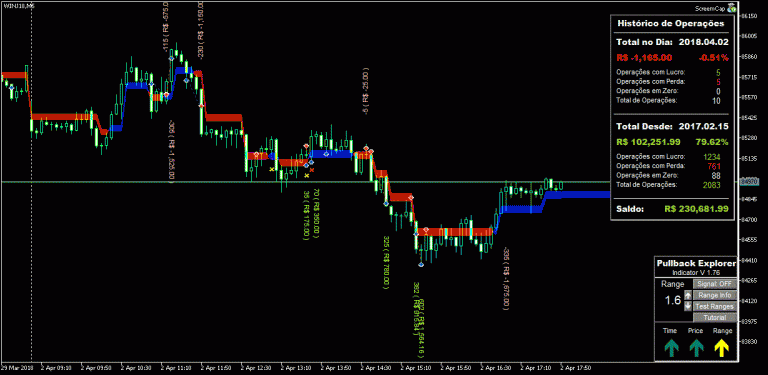Select the -335 (R$ -1,675.00) trade label

[x=505, y=278]
